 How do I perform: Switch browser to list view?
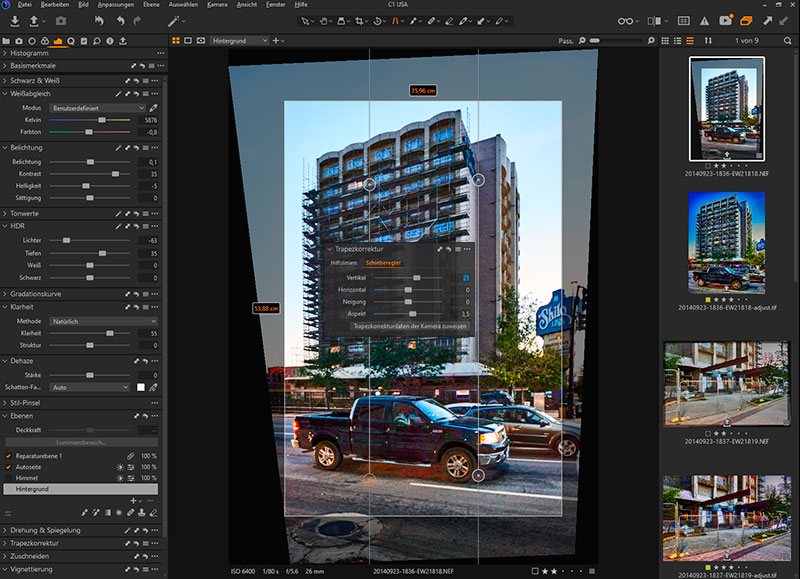(x=678, y=40)
